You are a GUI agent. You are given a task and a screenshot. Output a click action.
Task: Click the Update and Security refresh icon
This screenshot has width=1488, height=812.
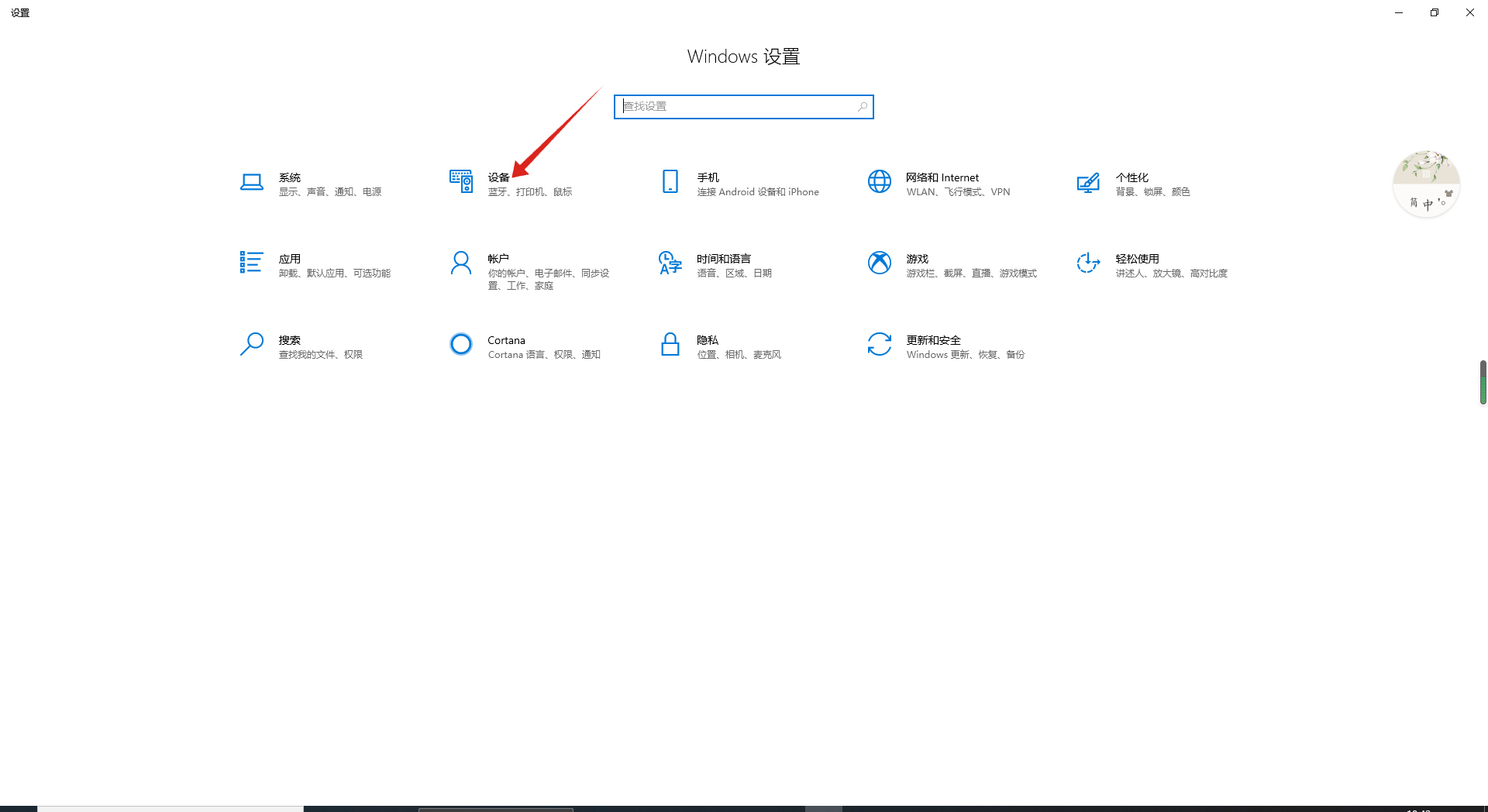click(880, 344)
